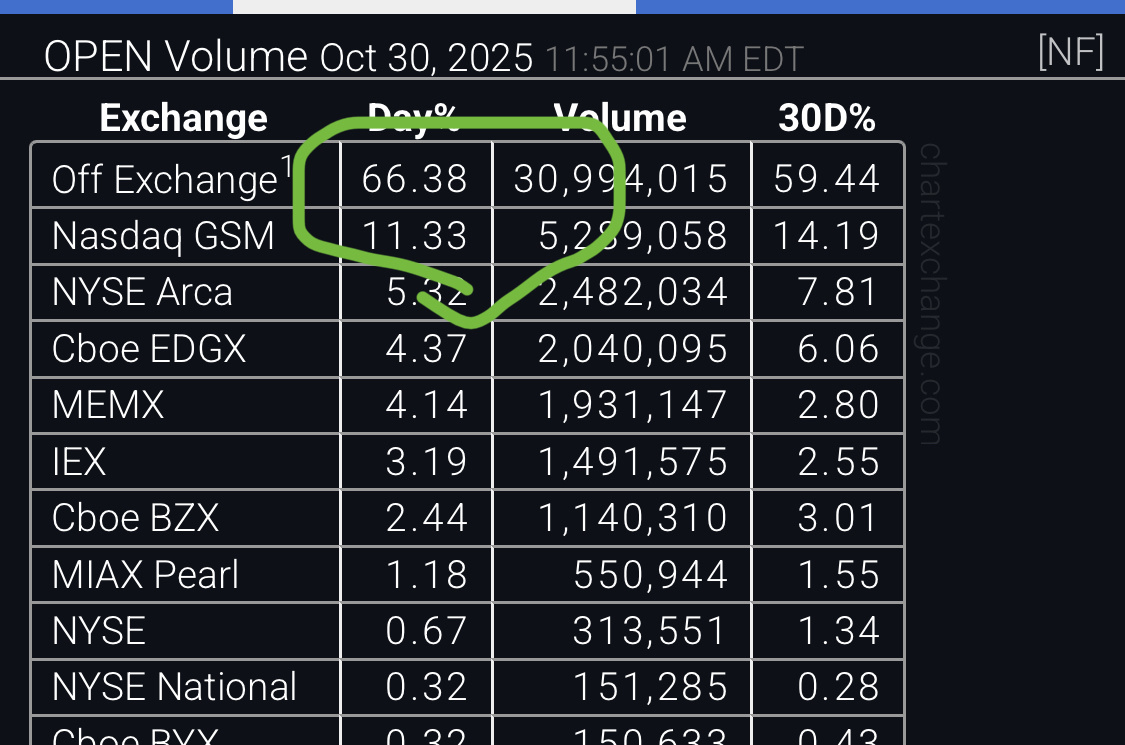1125x745 pixels.
Task: Select the Exchange column header
Action: (184, 118)
